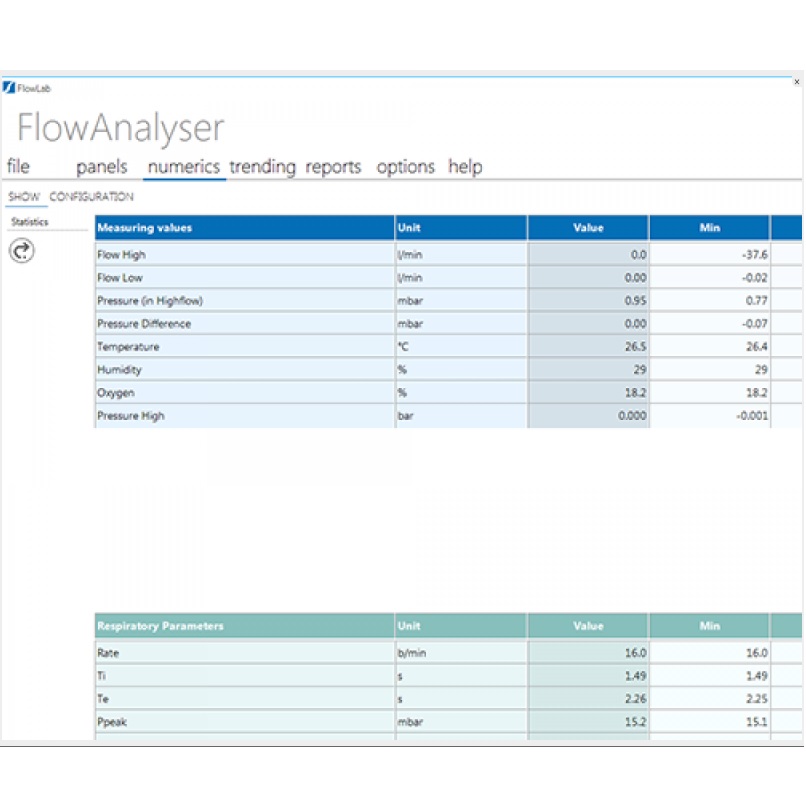The width and height of the screenshot is (806, 800).
Task: Open the options menu
Action: pos(405,166)
